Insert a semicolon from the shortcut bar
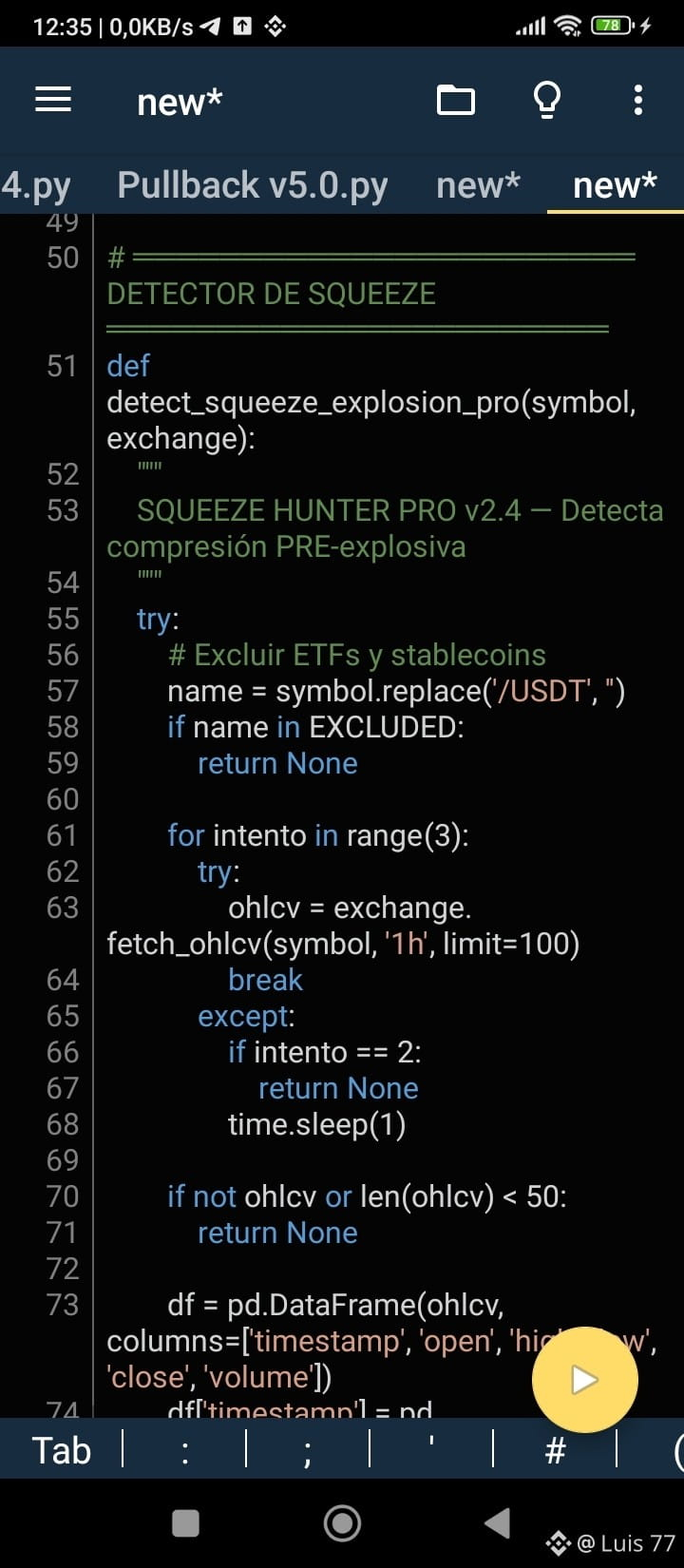Screen dimensions: 684x1568 308,1450
